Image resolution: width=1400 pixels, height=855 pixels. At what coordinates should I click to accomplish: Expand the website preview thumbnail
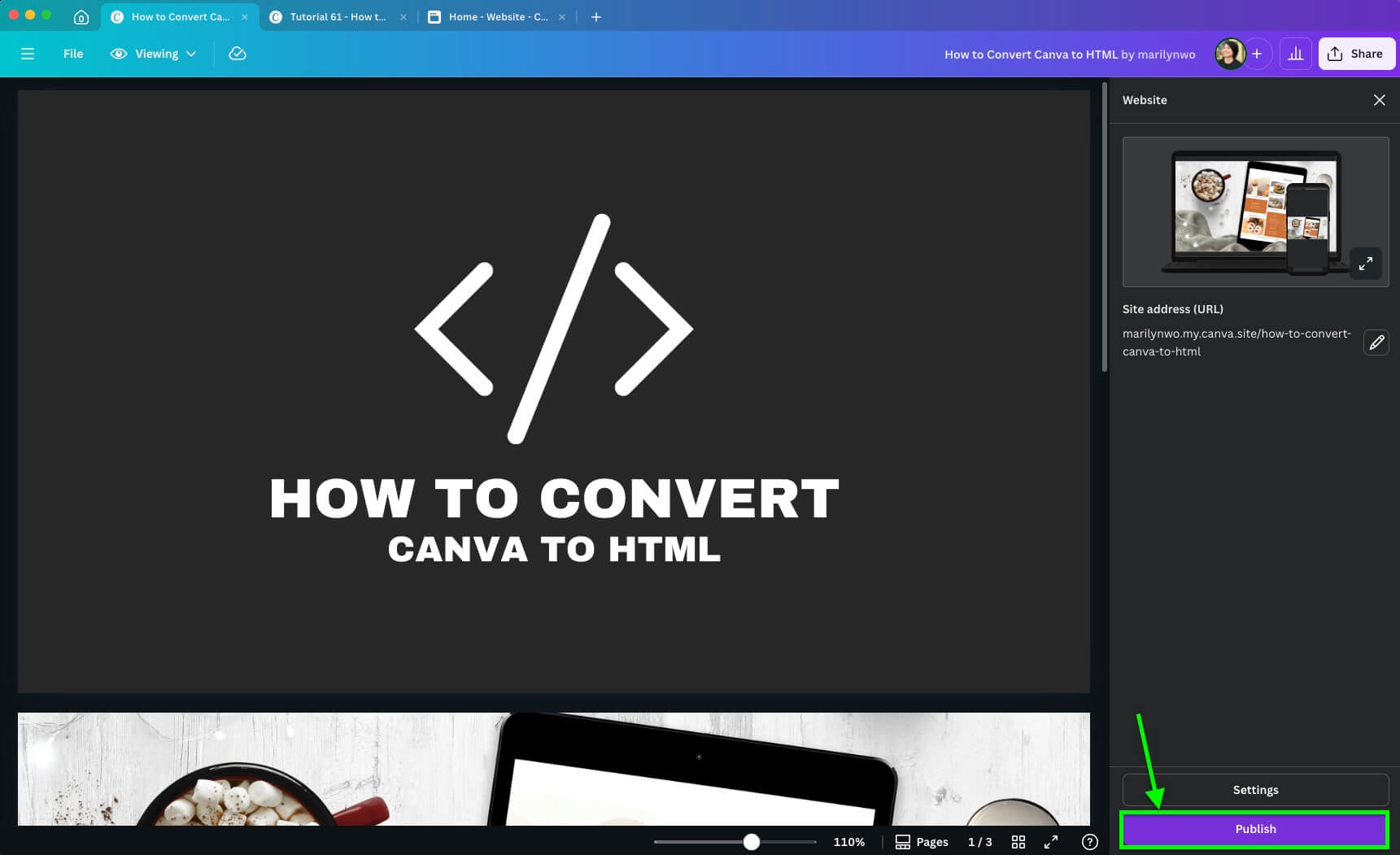[x=1366, y=264]
